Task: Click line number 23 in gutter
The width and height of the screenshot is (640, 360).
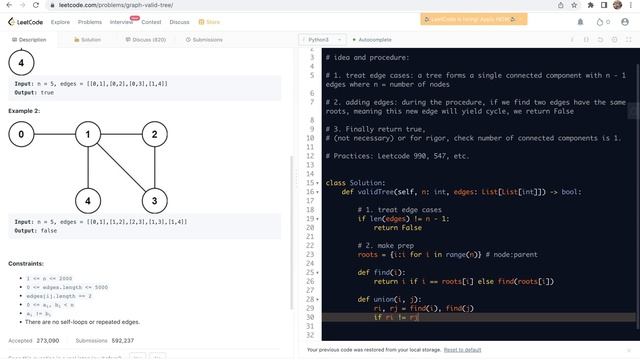Action: coord(310,255)
